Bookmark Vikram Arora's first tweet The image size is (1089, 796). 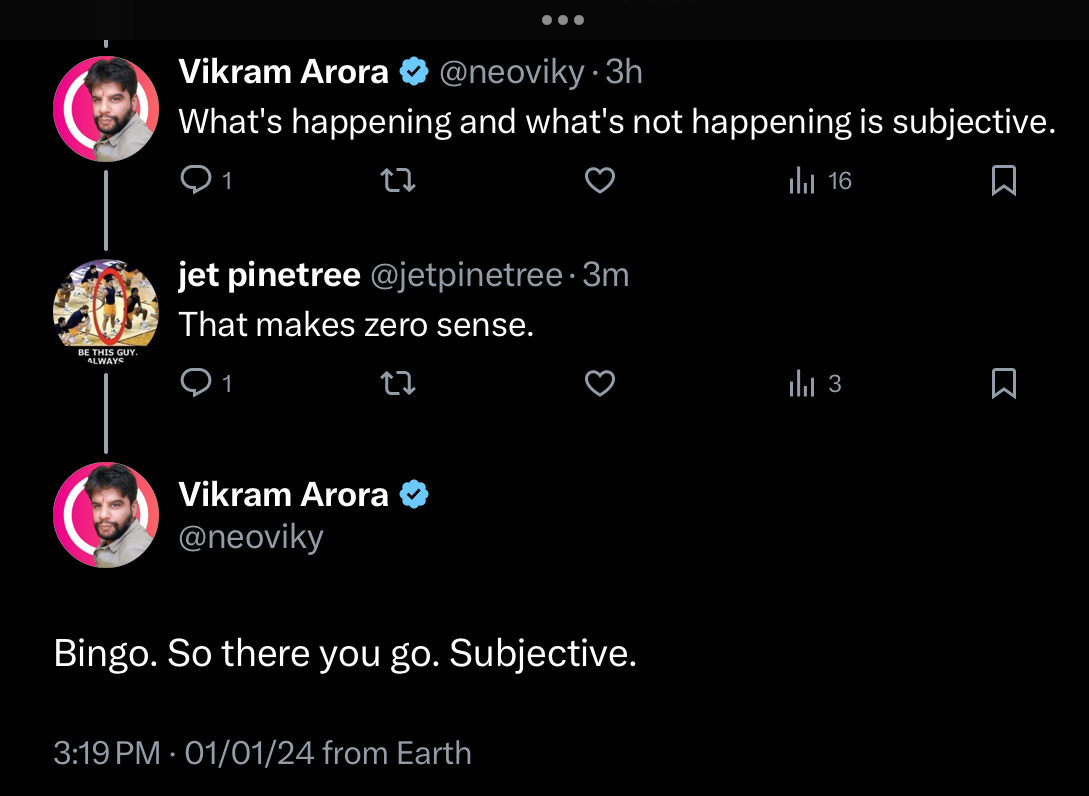pos(1003,180)
